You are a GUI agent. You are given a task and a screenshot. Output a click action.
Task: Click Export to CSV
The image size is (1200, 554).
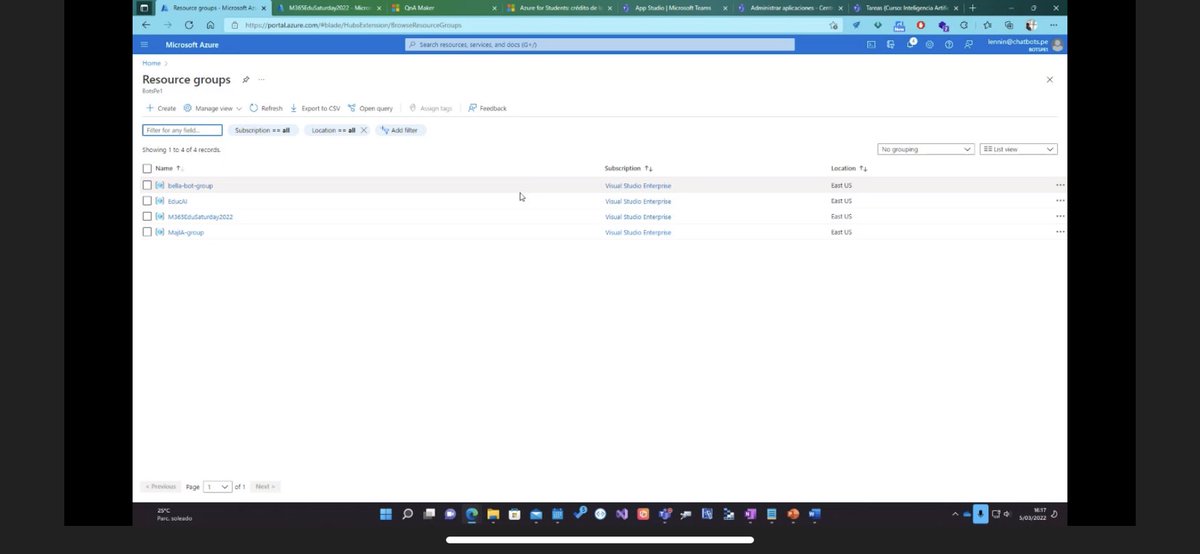[315, 108]
